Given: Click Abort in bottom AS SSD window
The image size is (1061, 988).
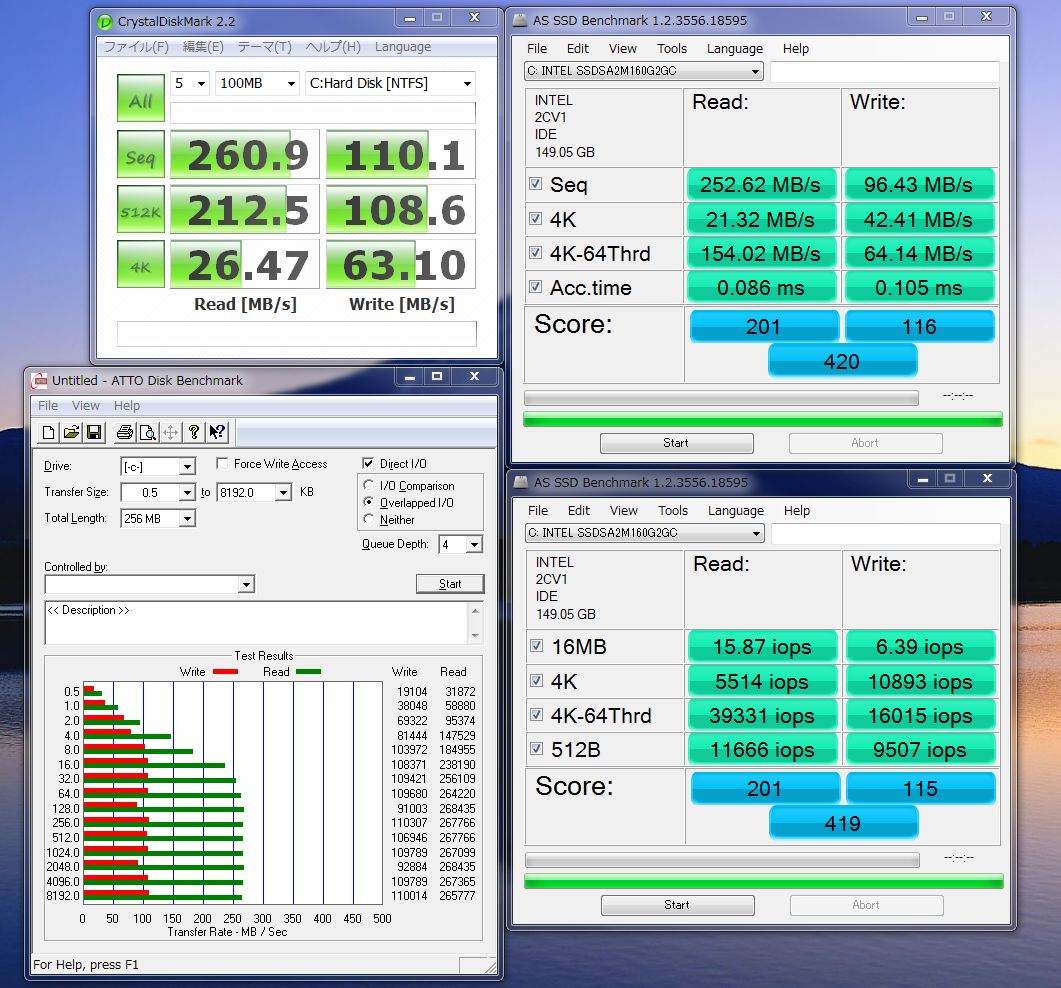Looking at the screenshot, I should [866, 905].
